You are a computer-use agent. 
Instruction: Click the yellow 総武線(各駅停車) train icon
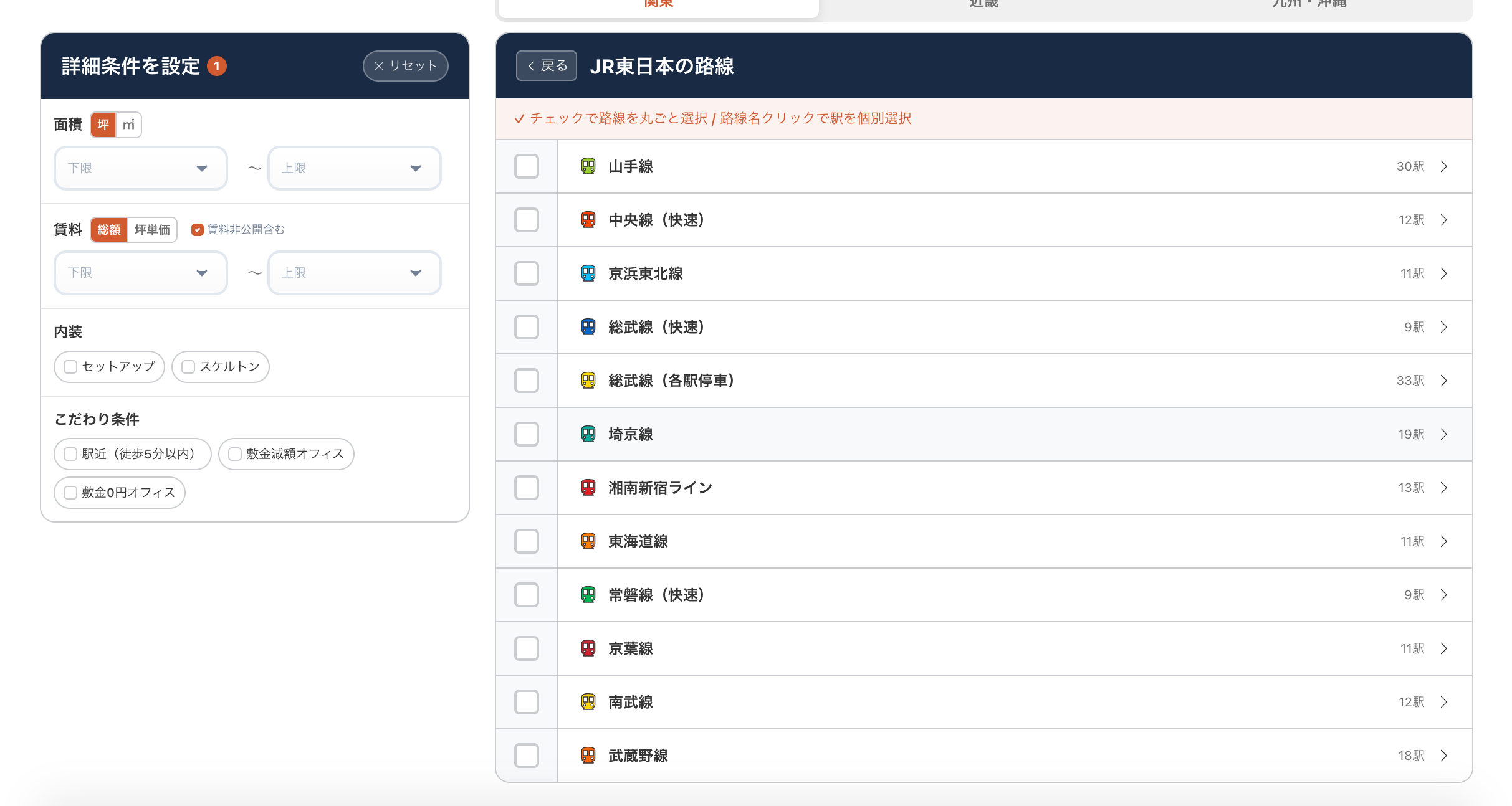(x=588, y=381)
